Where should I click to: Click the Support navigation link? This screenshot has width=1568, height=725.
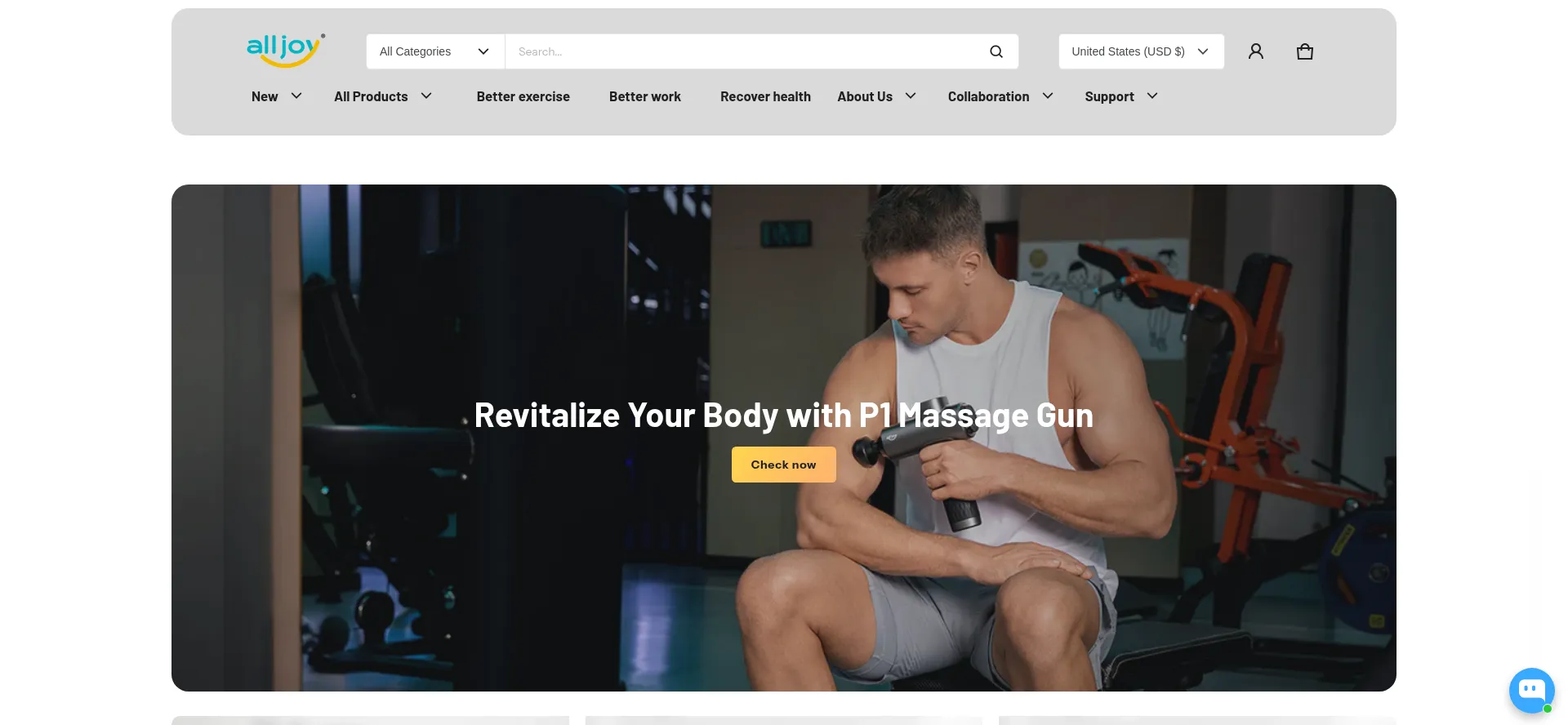(1109, 96)
